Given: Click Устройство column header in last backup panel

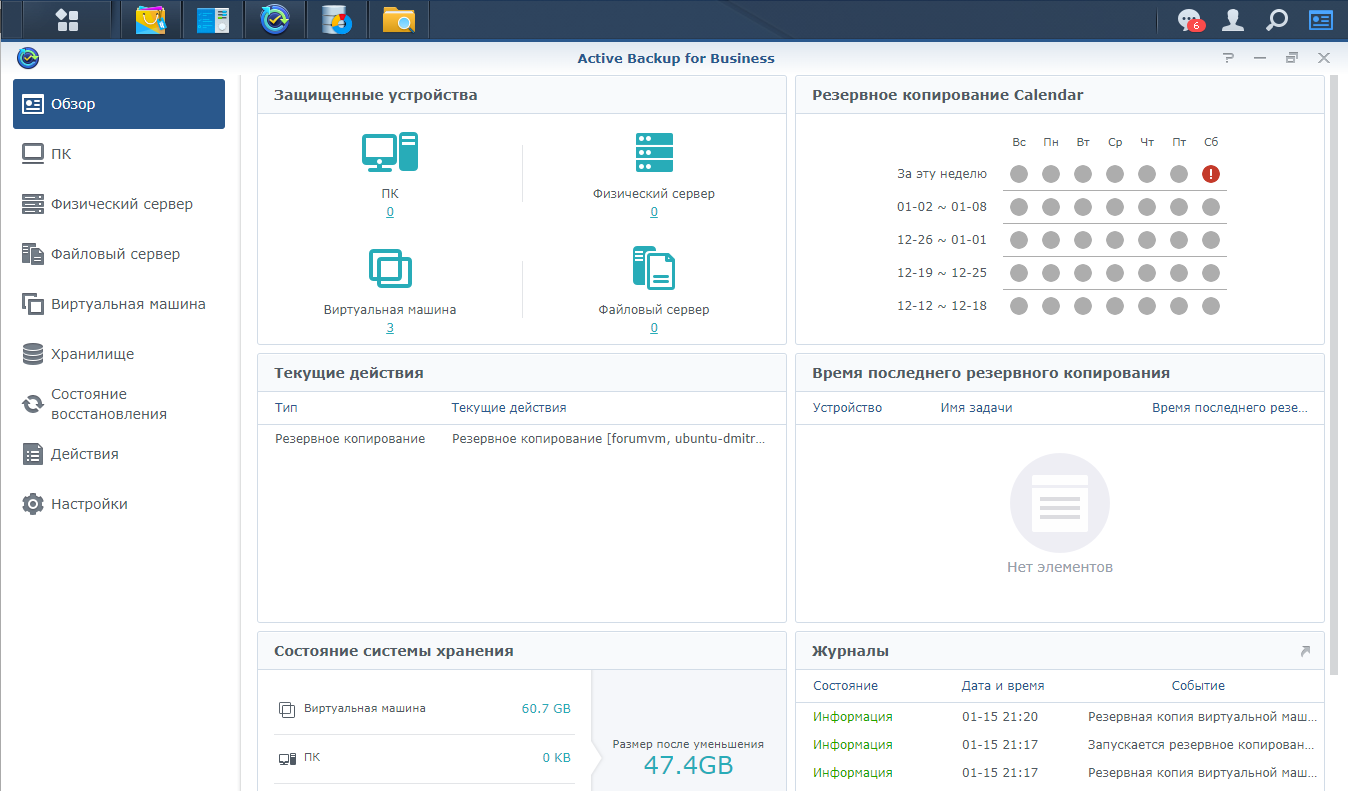Looking at the screenshot, I should point(847,408).
